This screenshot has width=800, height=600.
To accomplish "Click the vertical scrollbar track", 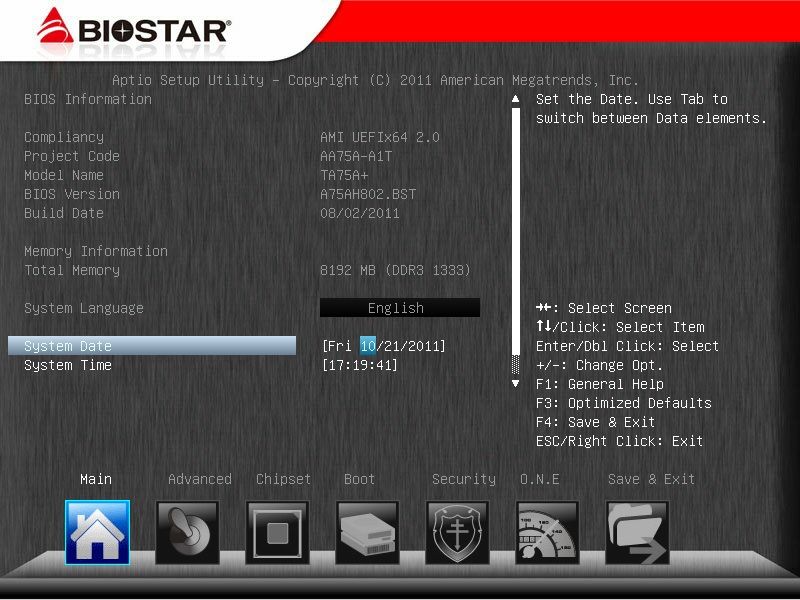I will click(516, 241).
